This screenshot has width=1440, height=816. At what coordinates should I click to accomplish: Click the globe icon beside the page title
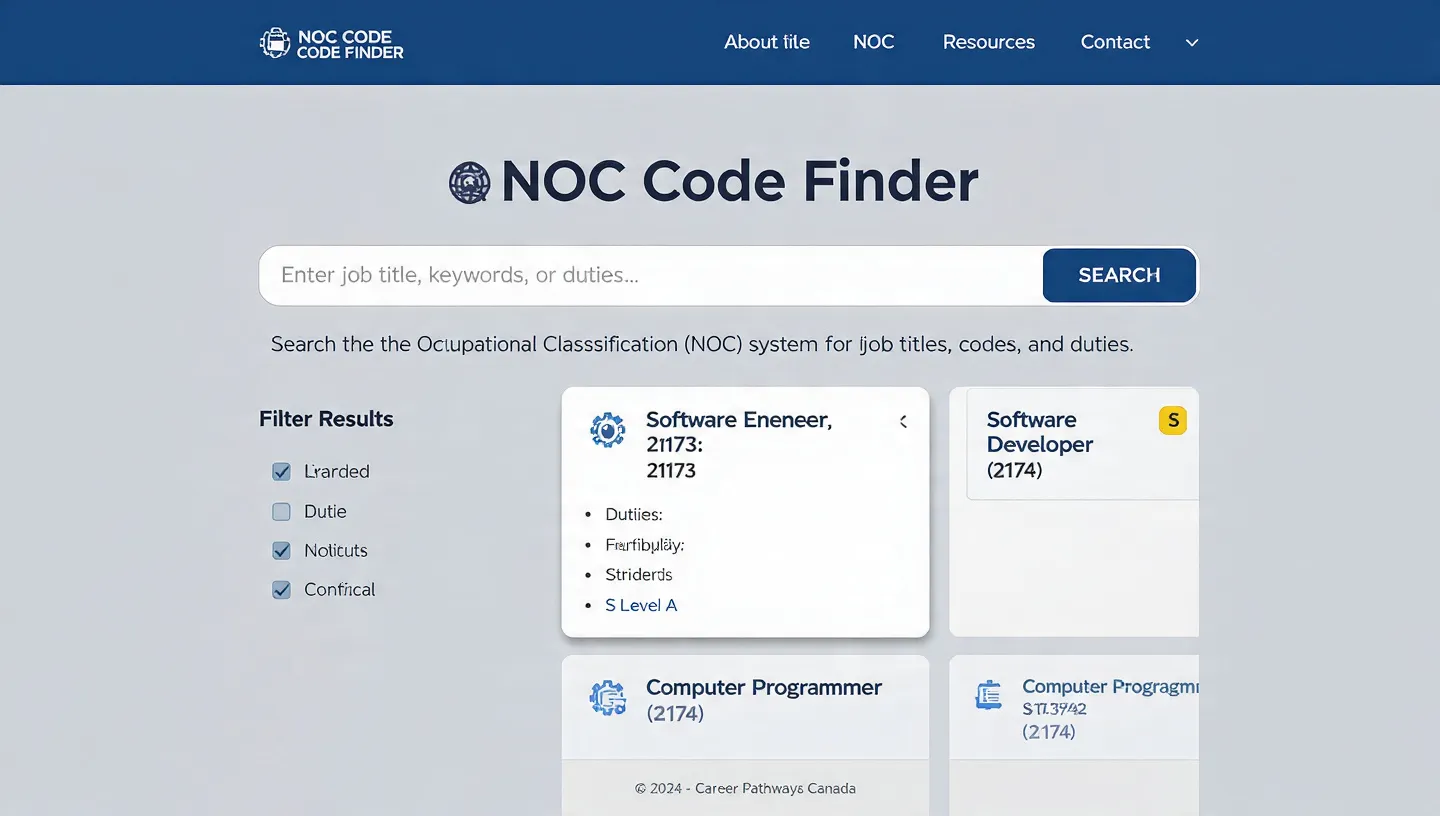469,183
